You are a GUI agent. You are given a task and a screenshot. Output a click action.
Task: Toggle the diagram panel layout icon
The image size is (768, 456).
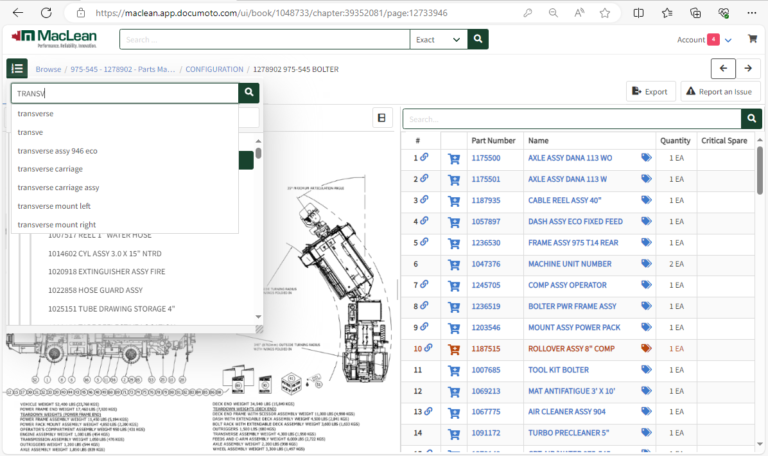[381, 118]
